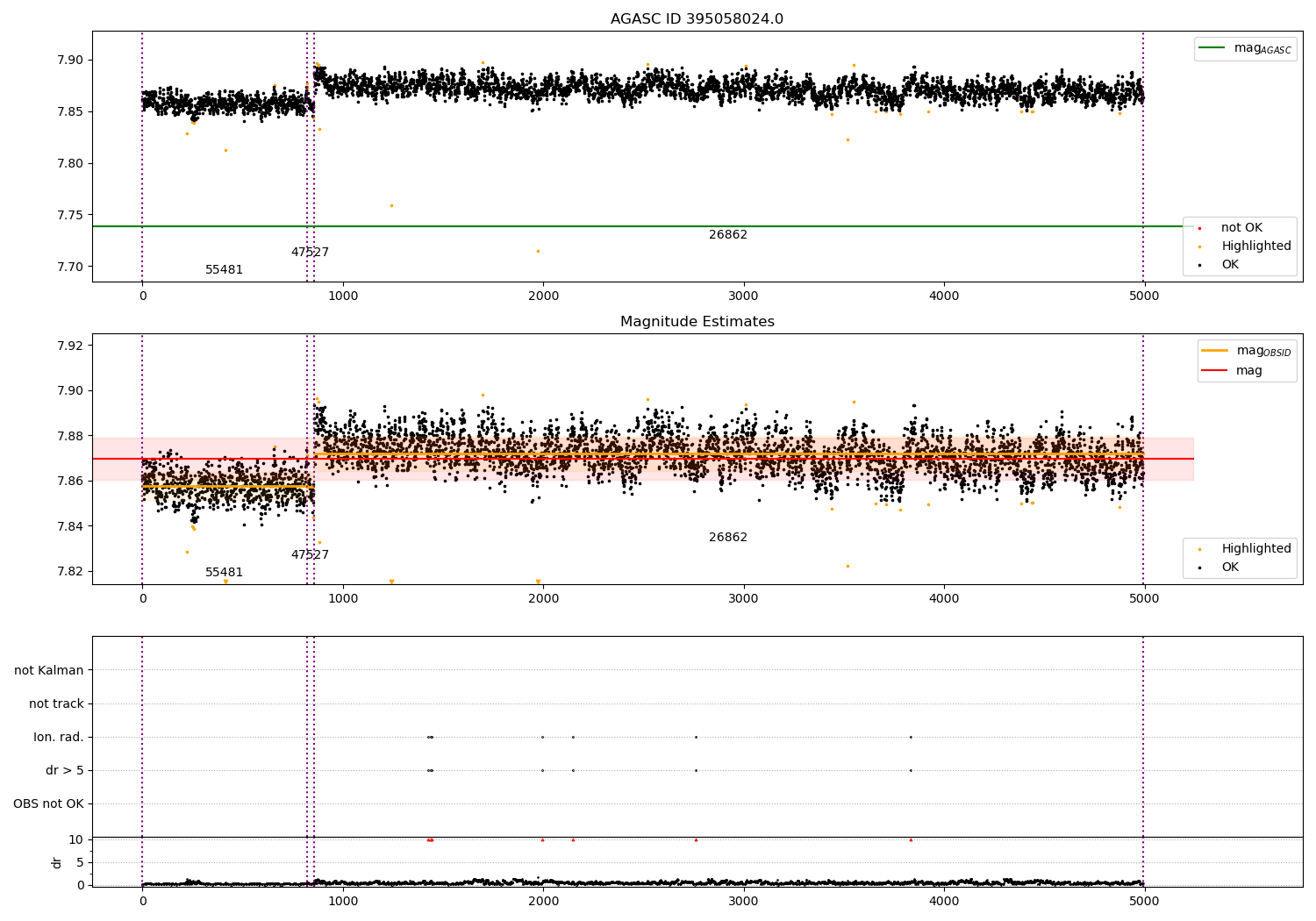Click the "not track" axis label
The width and height of the screenshot is (1316, 921).
tap(56, 704)
